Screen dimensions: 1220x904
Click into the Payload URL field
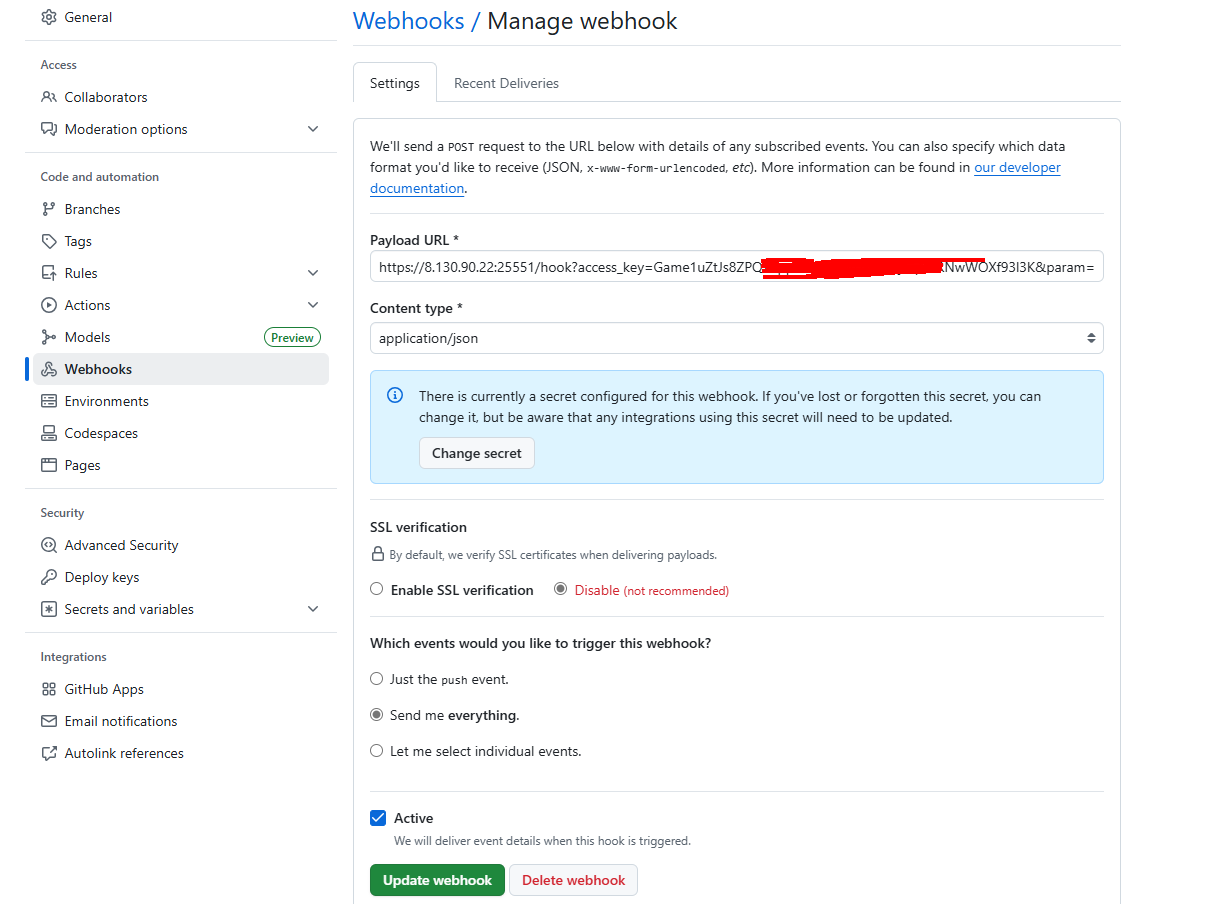point(737,267)
